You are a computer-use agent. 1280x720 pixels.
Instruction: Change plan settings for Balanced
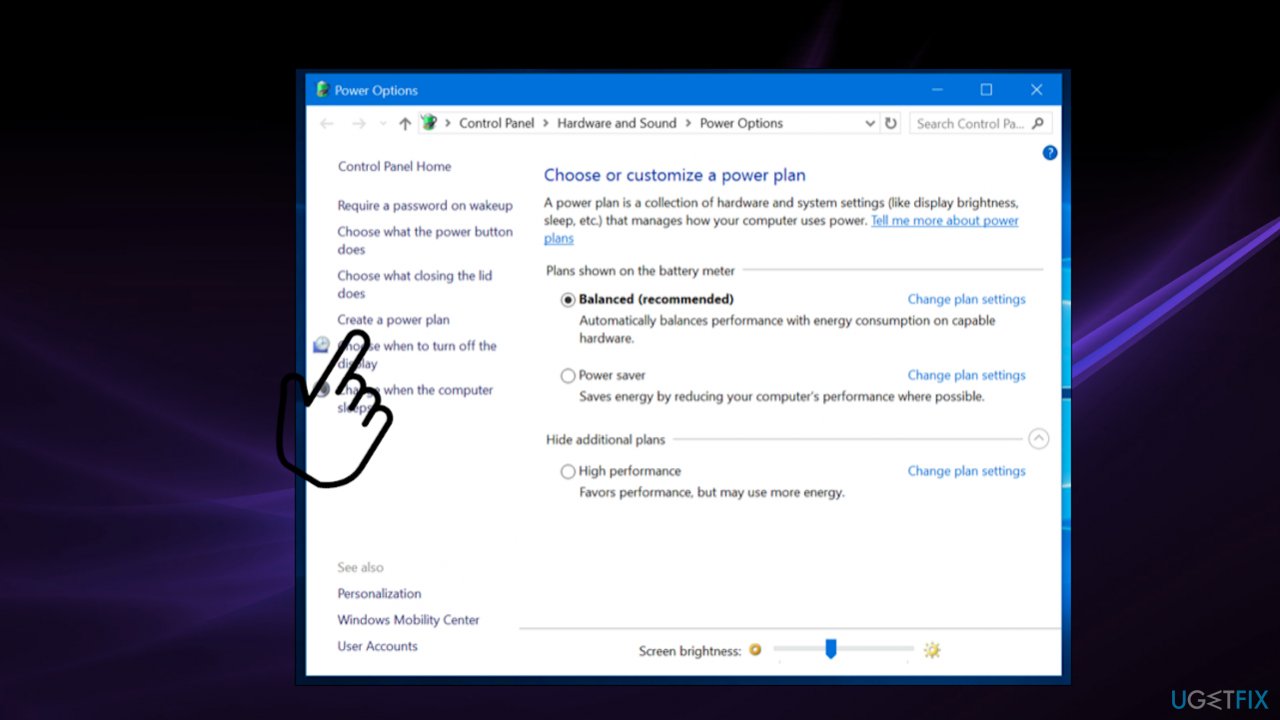966,299
